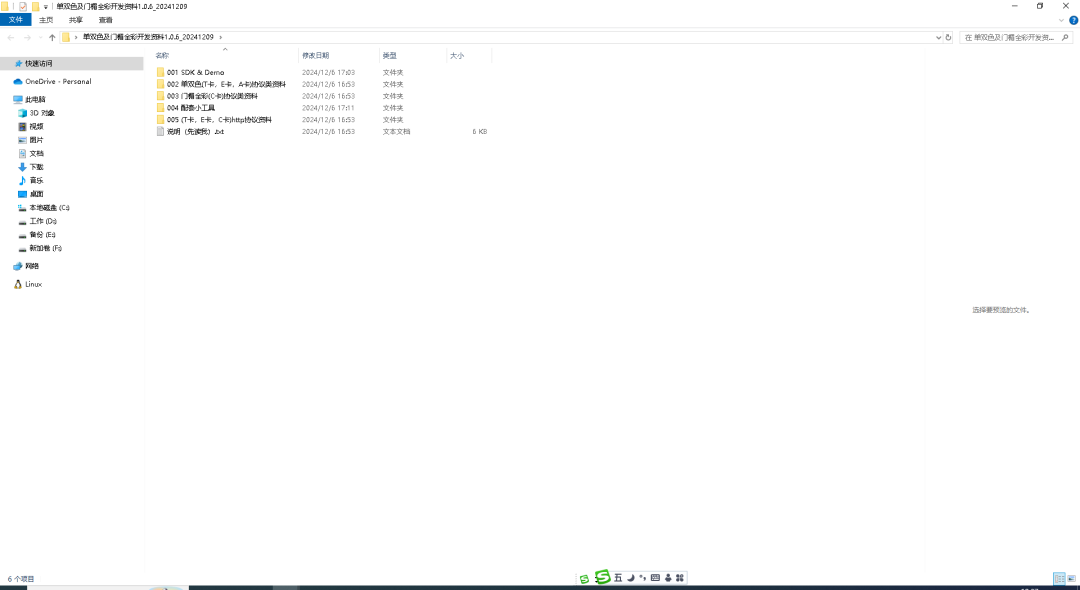Open OneDrive - Personal in sidebar
This screenshot has height=590, width=1080.
[58, 81]
